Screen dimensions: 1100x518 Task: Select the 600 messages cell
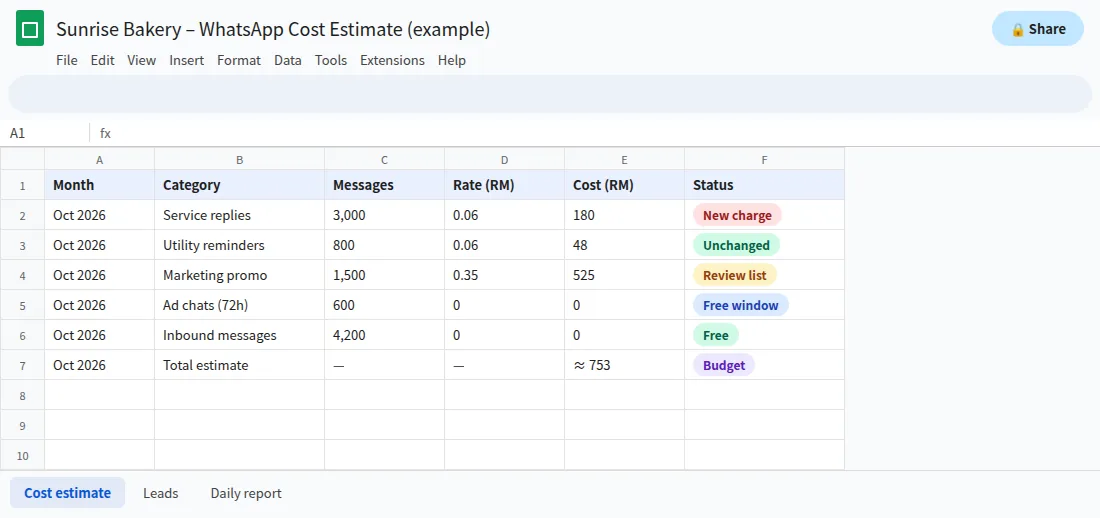click(384, 305)
